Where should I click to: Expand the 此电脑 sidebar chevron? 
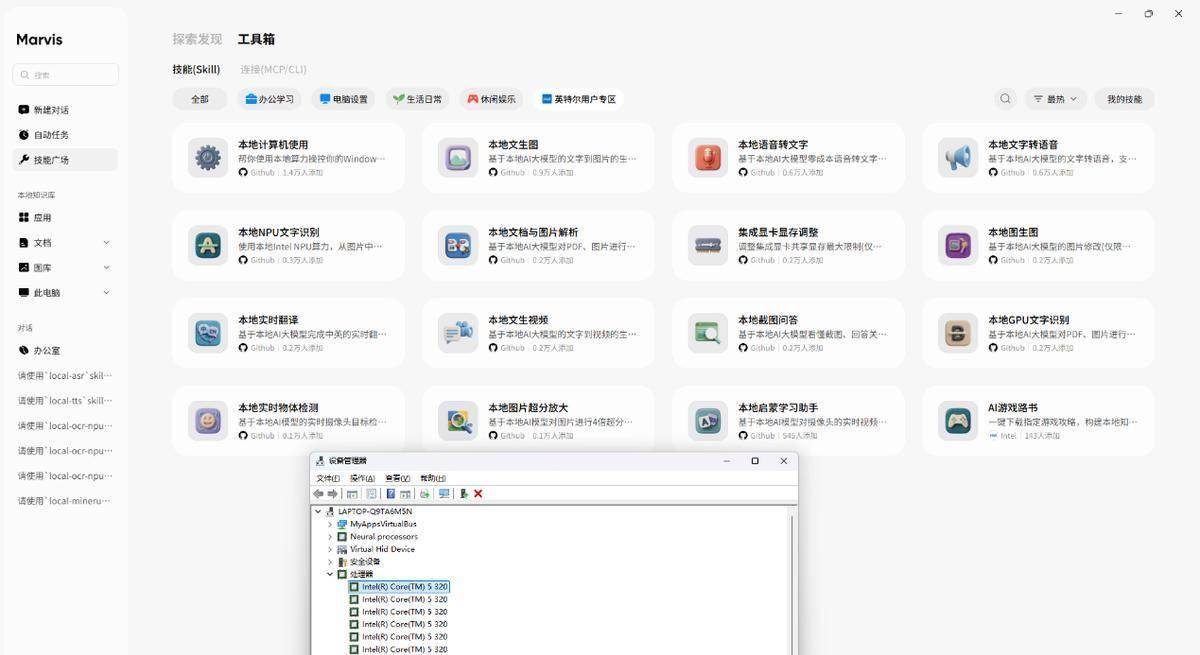(x=106, y=293)
